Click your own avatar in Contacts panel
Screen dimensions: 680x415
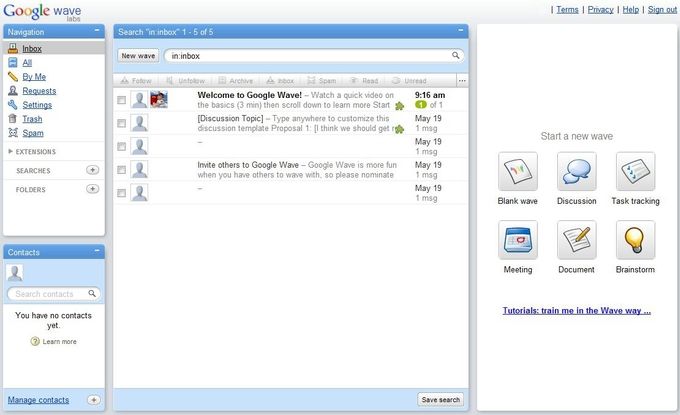pos(15,273)
